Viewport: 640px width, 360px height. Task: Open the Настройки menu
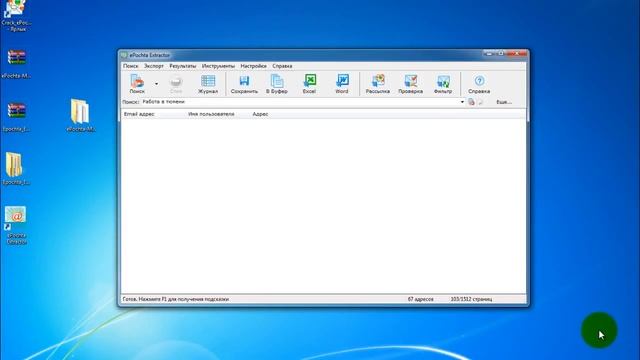point(253,66)
